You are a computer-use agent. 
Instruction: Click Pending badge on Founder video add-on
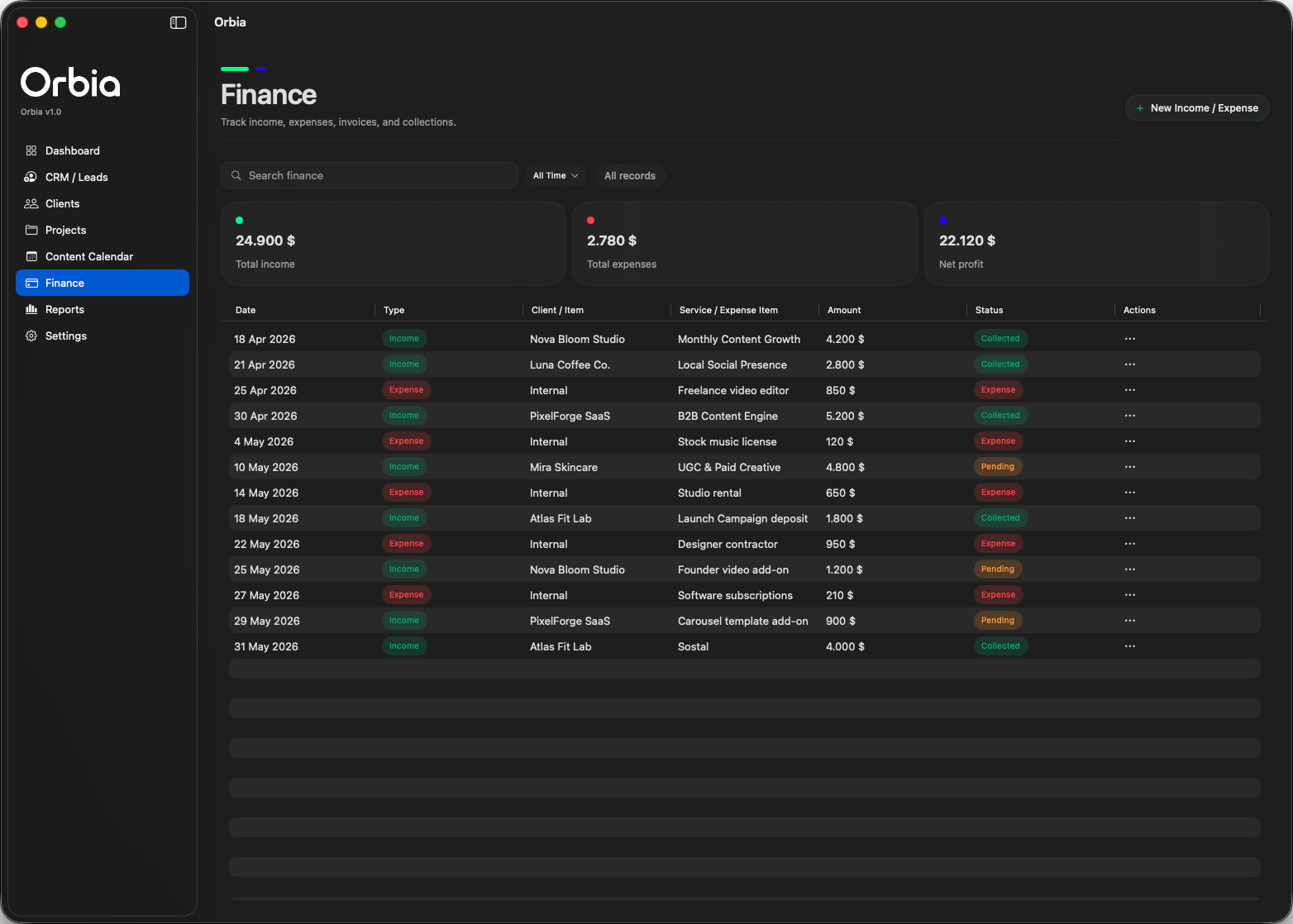pos(998,569)
